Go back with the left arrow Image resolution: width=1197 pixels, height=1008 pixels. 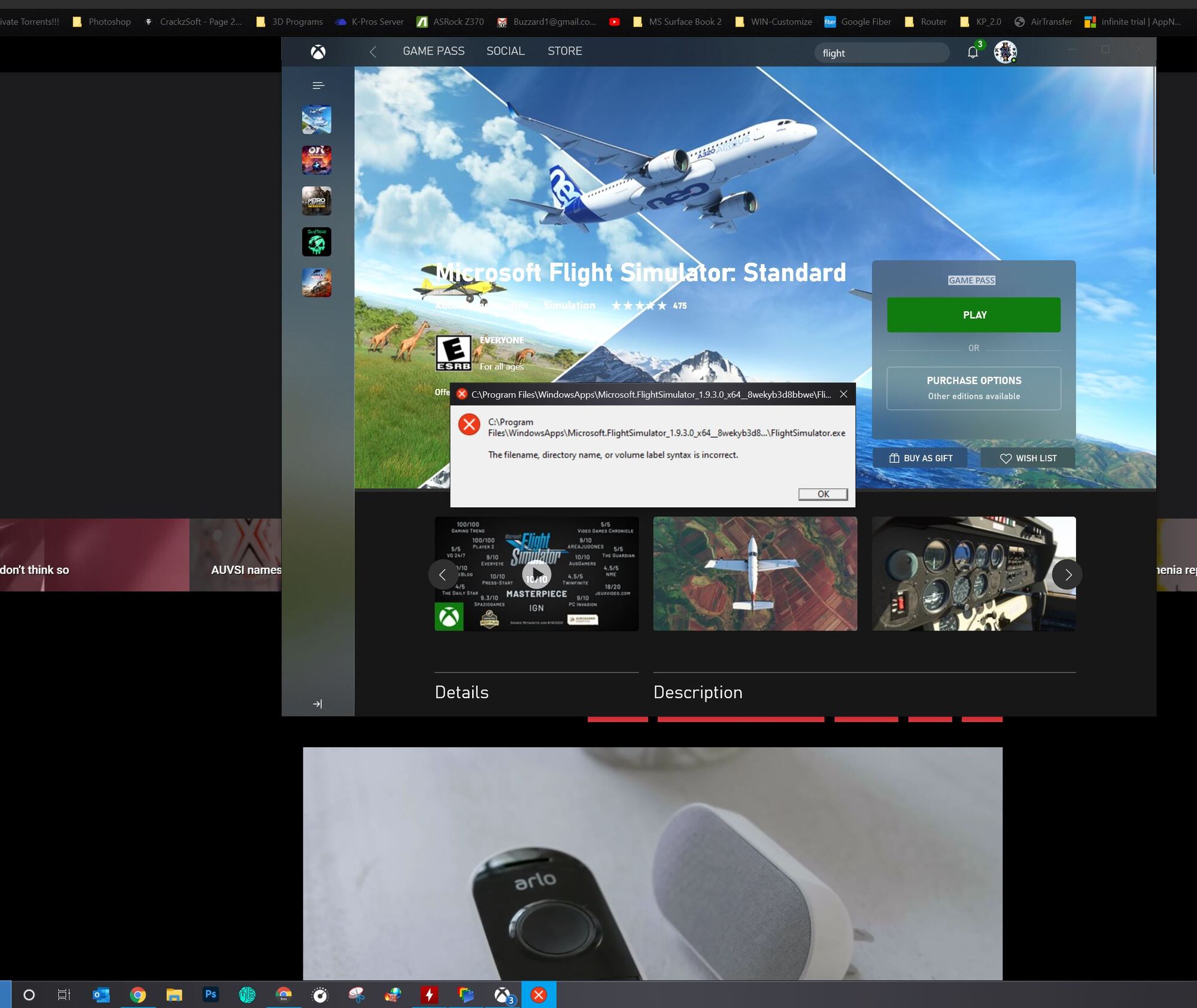(373, 52)
